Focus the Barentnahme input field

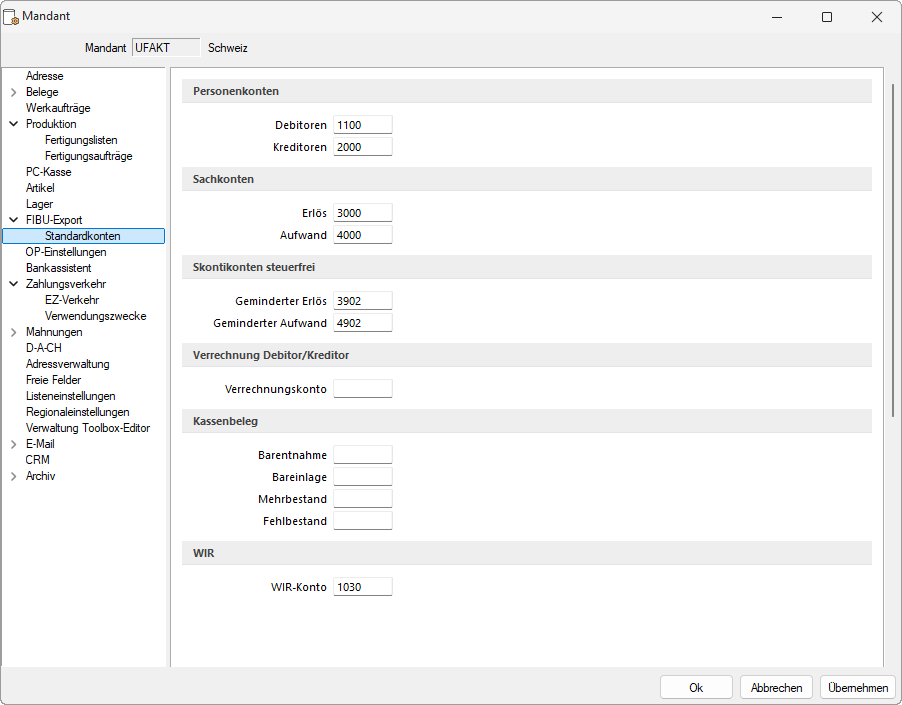[362, 455]
